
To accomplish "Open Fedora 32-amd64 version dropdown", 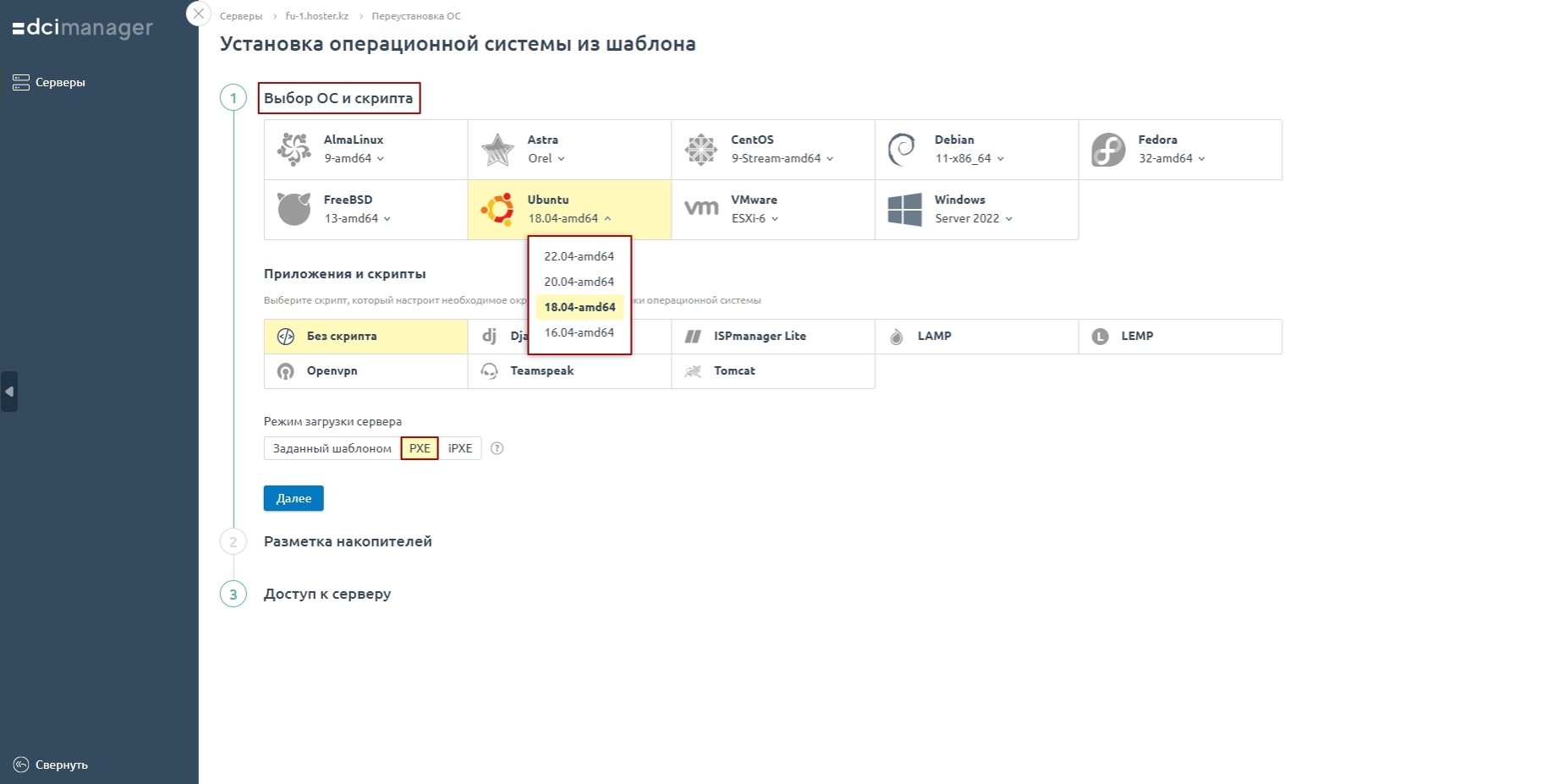I will click(x=1172, y=159).
